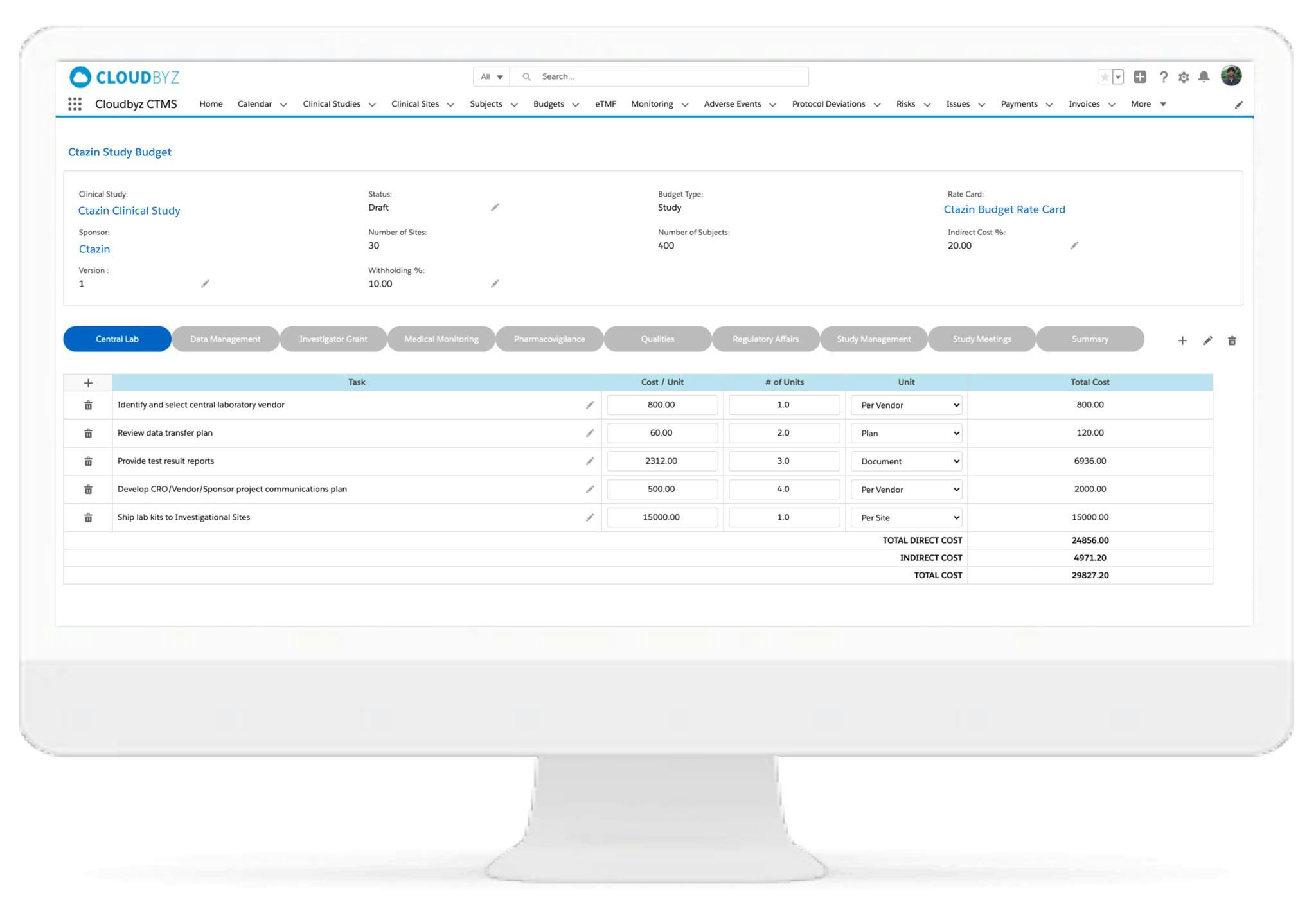1316x911 pixels.
Task: Open the global create plus icon
Action: [x=1141, y=76]
